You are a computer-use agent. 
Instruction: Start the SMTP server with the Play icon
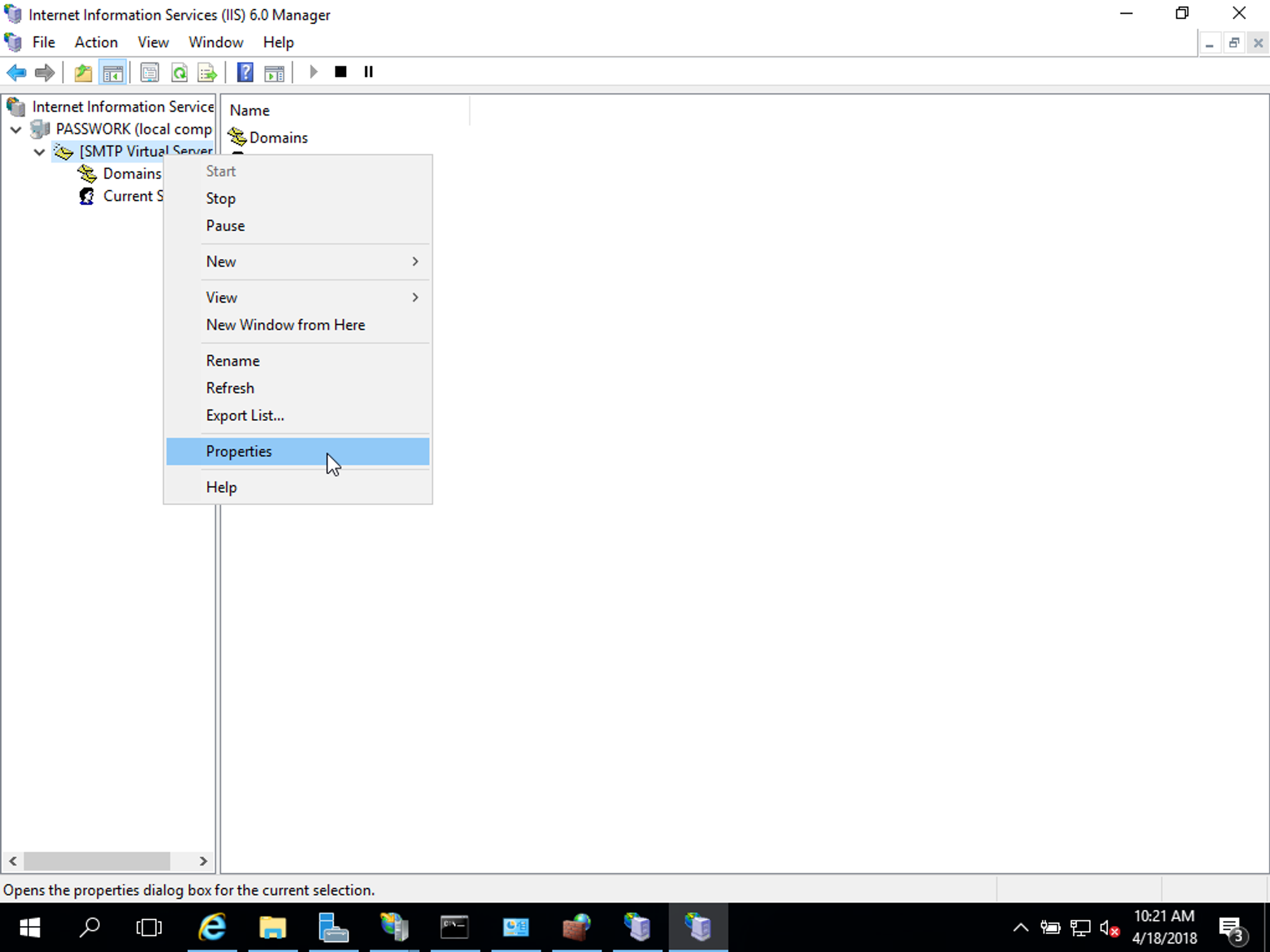[x=312, y=72]
